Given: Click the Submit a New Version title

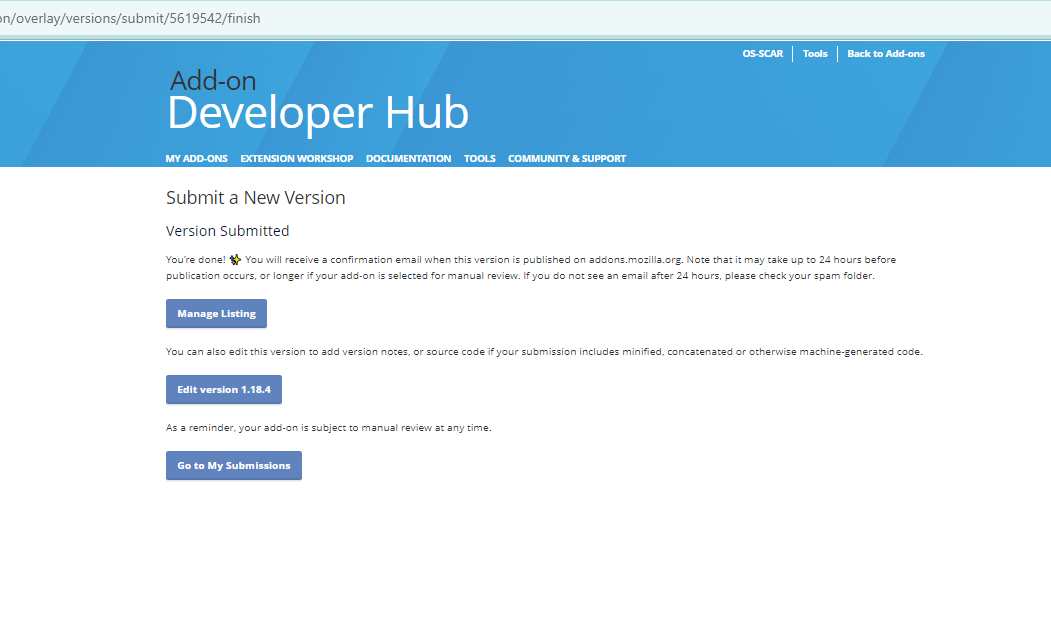Looking at the screenshot, I should point(255,197).
